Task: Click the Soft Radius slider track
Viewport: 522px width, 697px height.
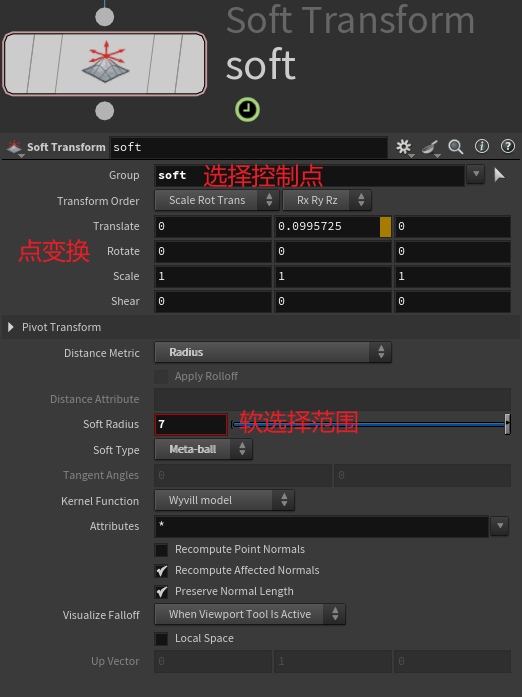Action: [x=371, y=425]
